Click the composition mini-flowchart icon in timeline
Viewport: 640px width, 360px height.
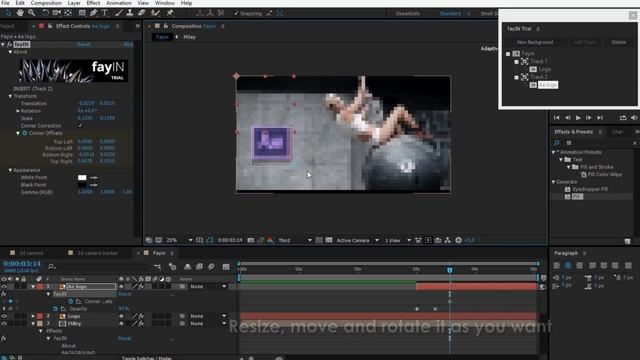[158, 267]
